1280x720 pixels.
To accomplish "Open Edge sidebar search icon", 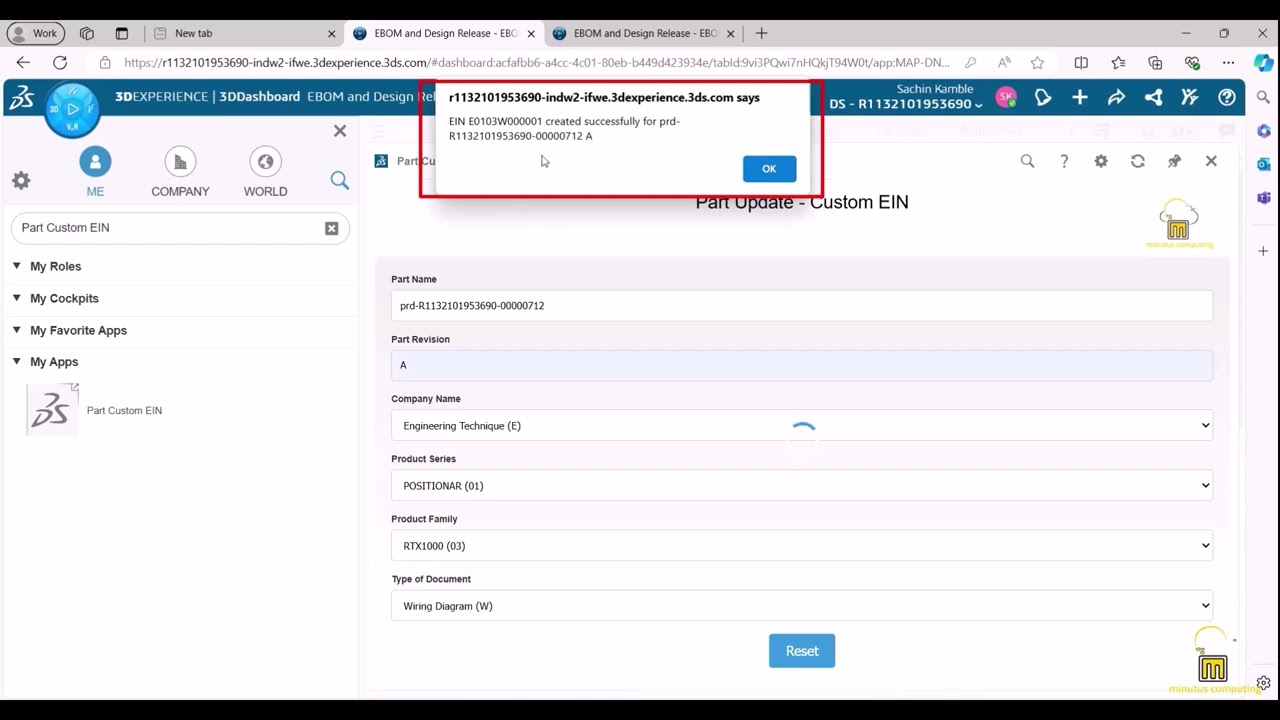I will [1264, 97].
